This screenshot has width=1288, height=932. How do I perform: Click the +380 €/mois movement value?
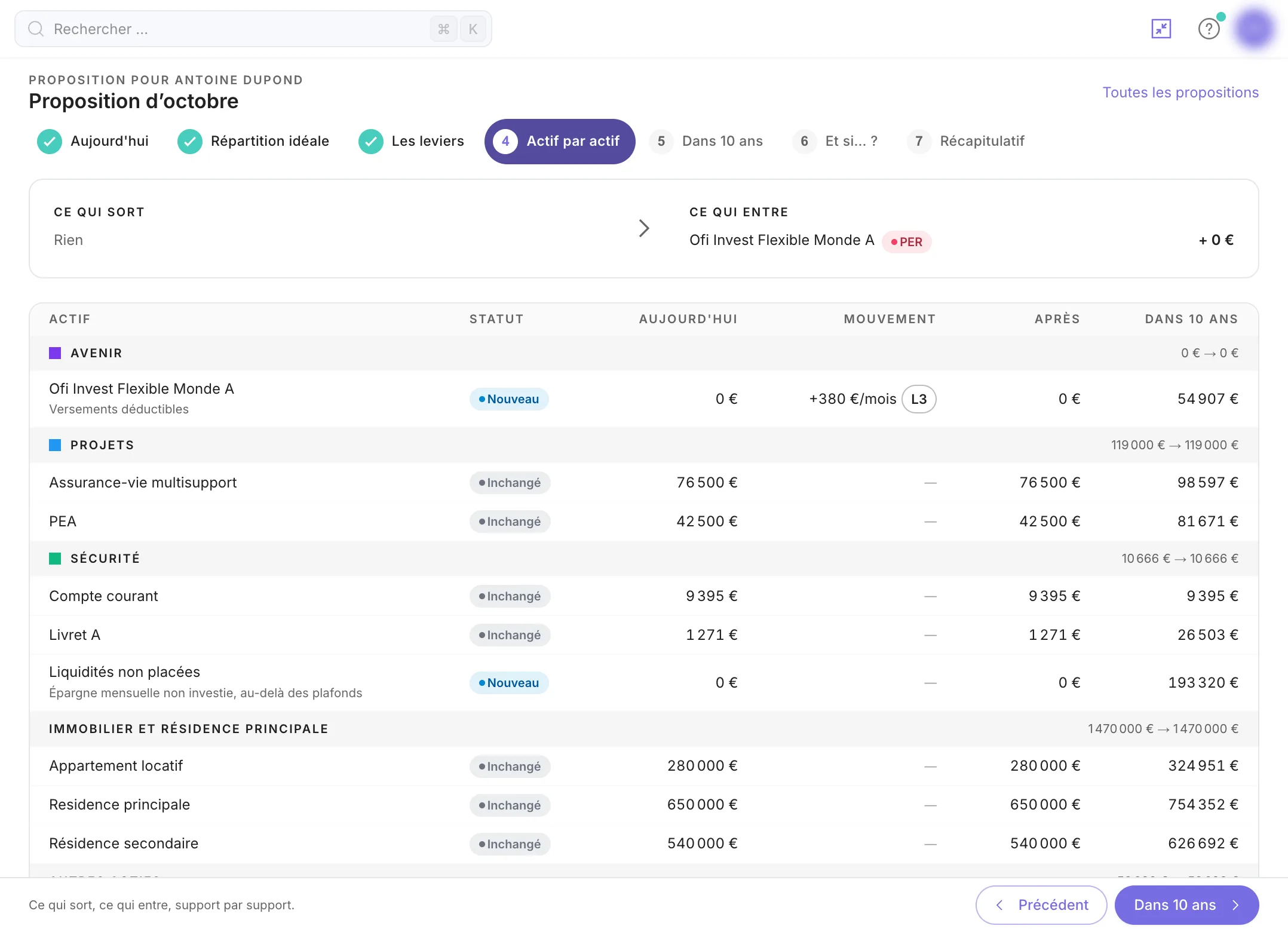coord(852,399)
